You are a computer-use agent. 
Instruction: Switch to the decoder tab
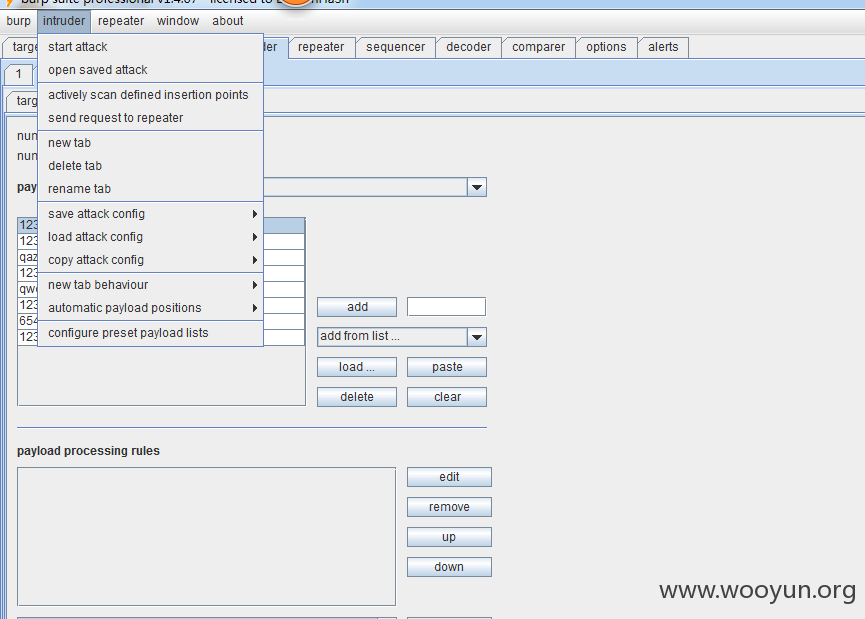coord(468,47)
